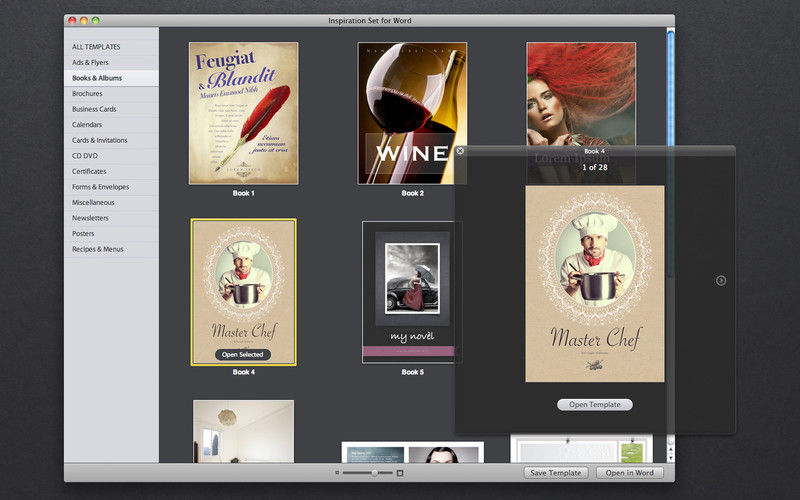Click the green zoom window button
Image resolution: width=800 pixels, height=500 pixels.
(95, 20)
